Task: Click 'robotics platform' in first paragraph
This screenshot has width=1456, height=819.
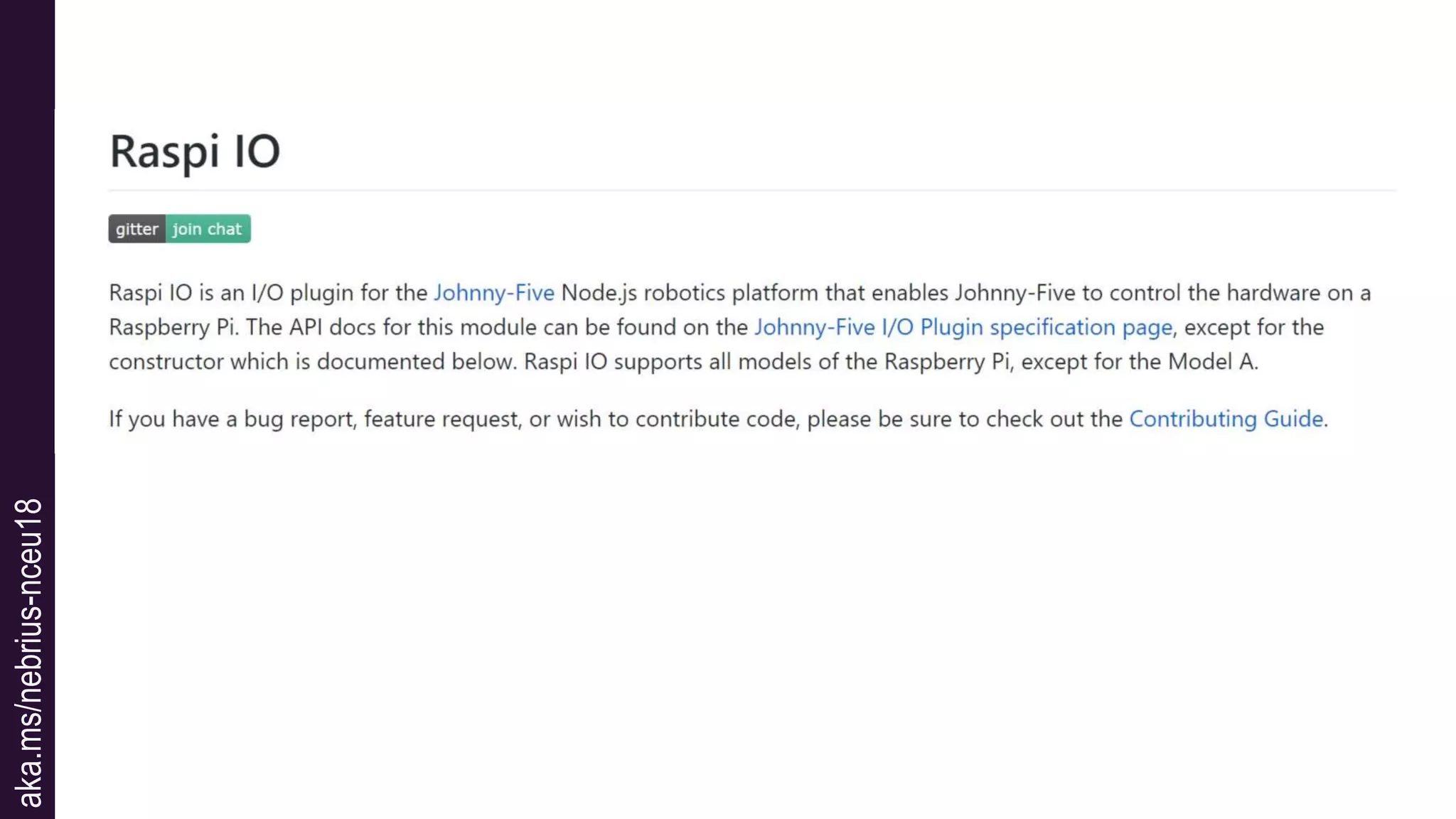Action: point(730,293)
